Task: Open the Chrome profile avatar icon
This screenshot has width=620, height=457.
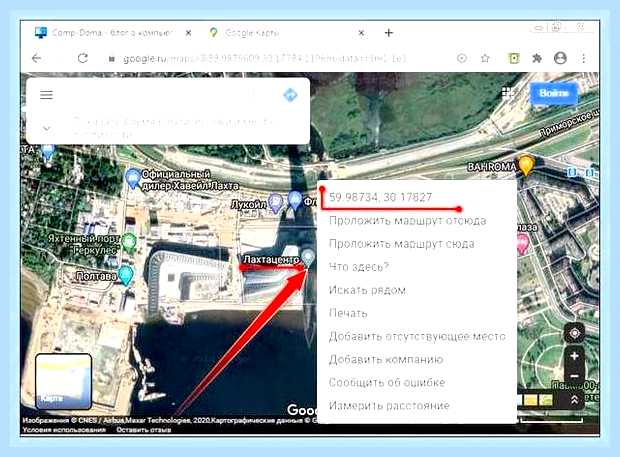Action: [x=560, y=58]
